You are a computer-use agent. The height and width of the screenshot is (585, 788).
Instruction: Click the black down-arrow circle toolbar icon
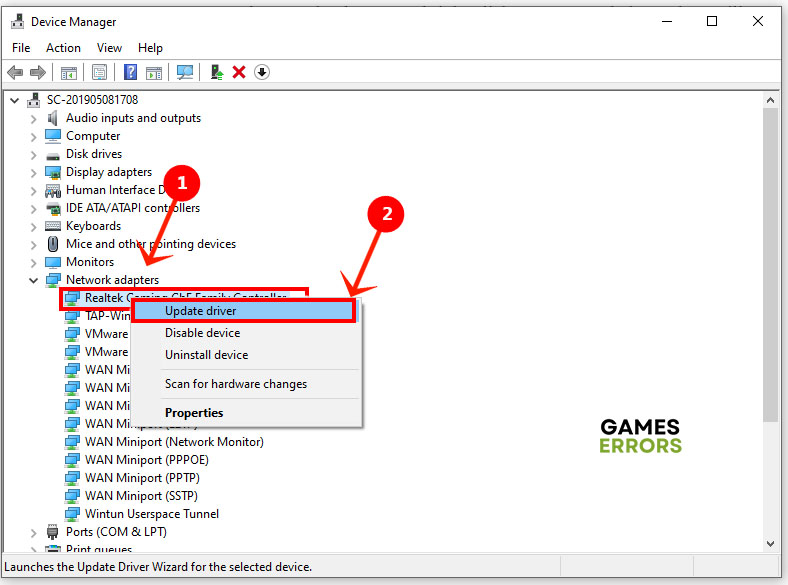pos(262,72)
